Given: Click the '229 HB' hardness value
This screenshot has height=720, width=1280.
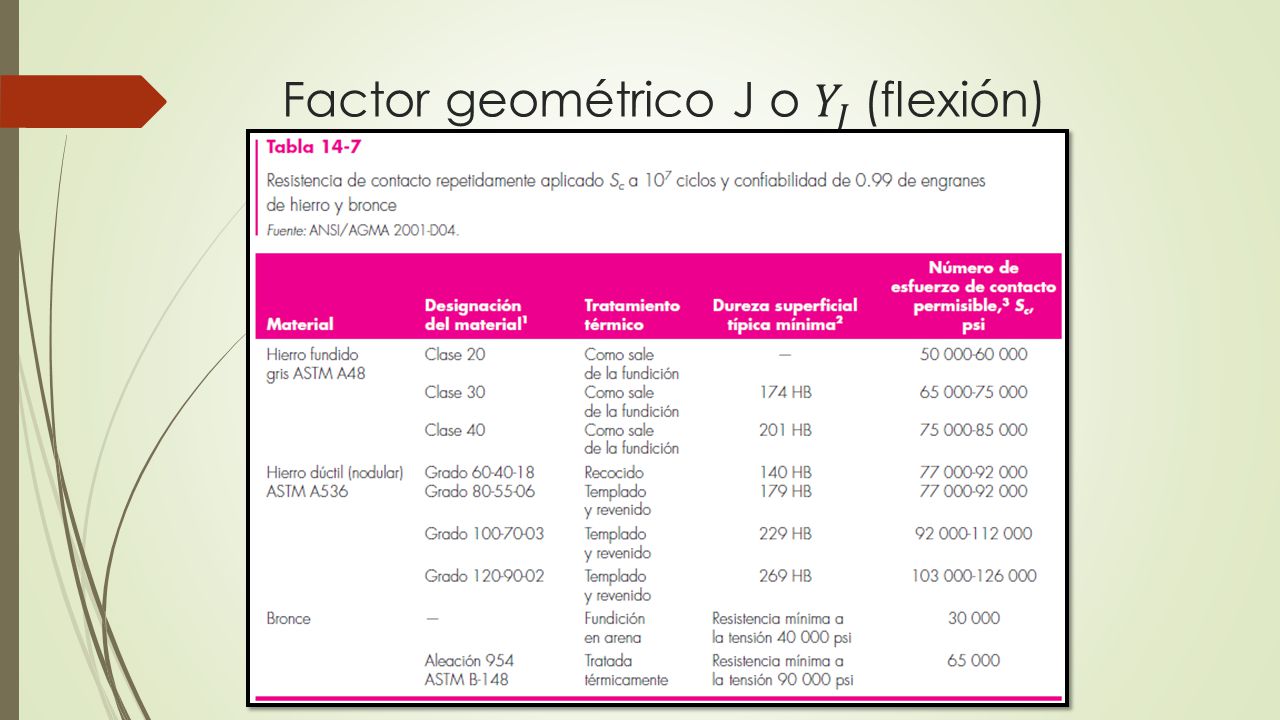Looking at the screenshot, I should [786, 534].
